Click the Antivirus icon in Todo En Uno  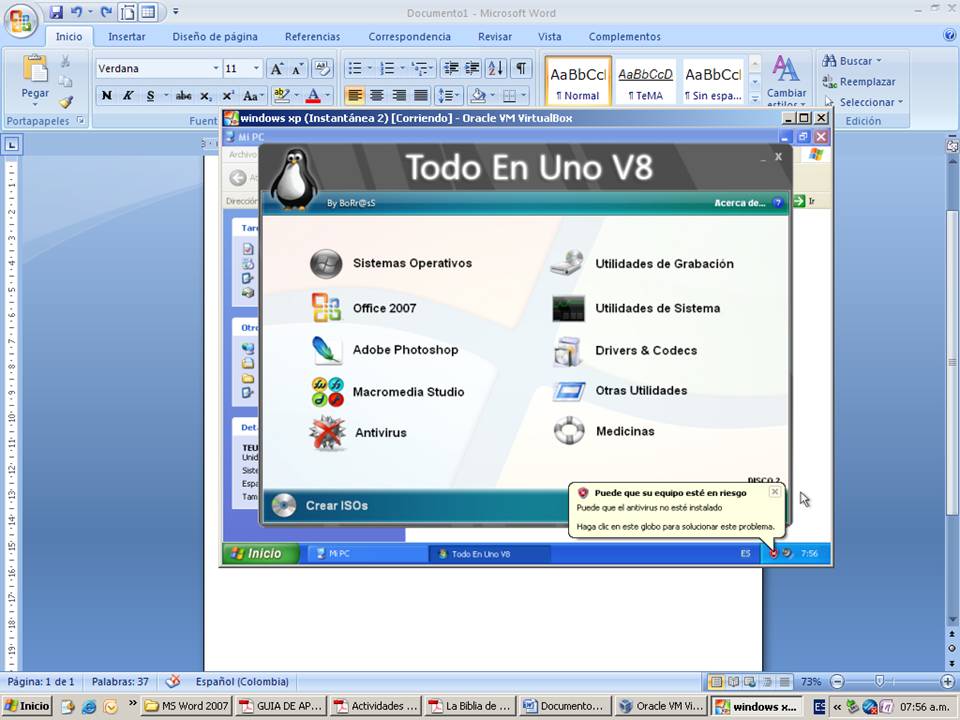(379, 433)
